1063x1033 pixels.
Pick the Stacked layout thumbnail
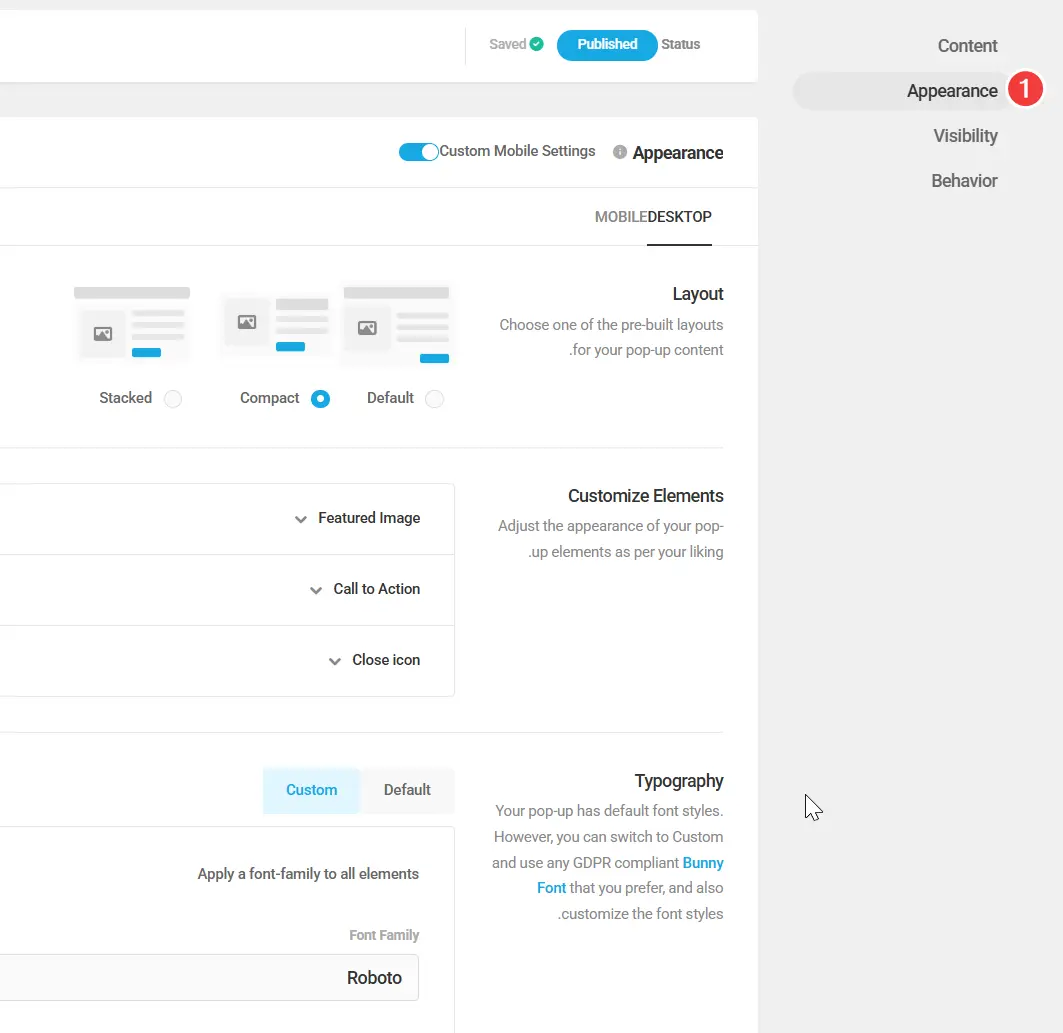132,323
